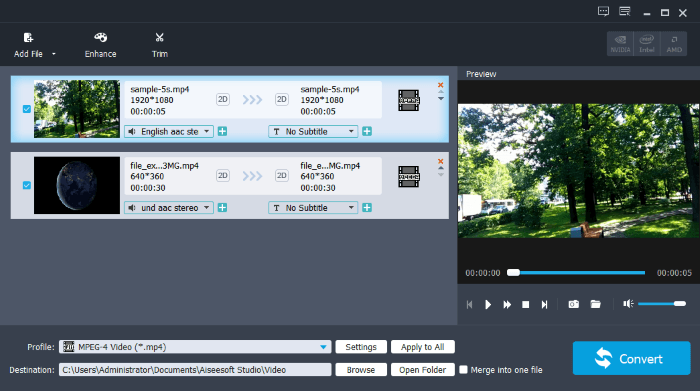Screen dimensions: 700x391
Task: Click the volume slider handle
Action: click(680, 304)
